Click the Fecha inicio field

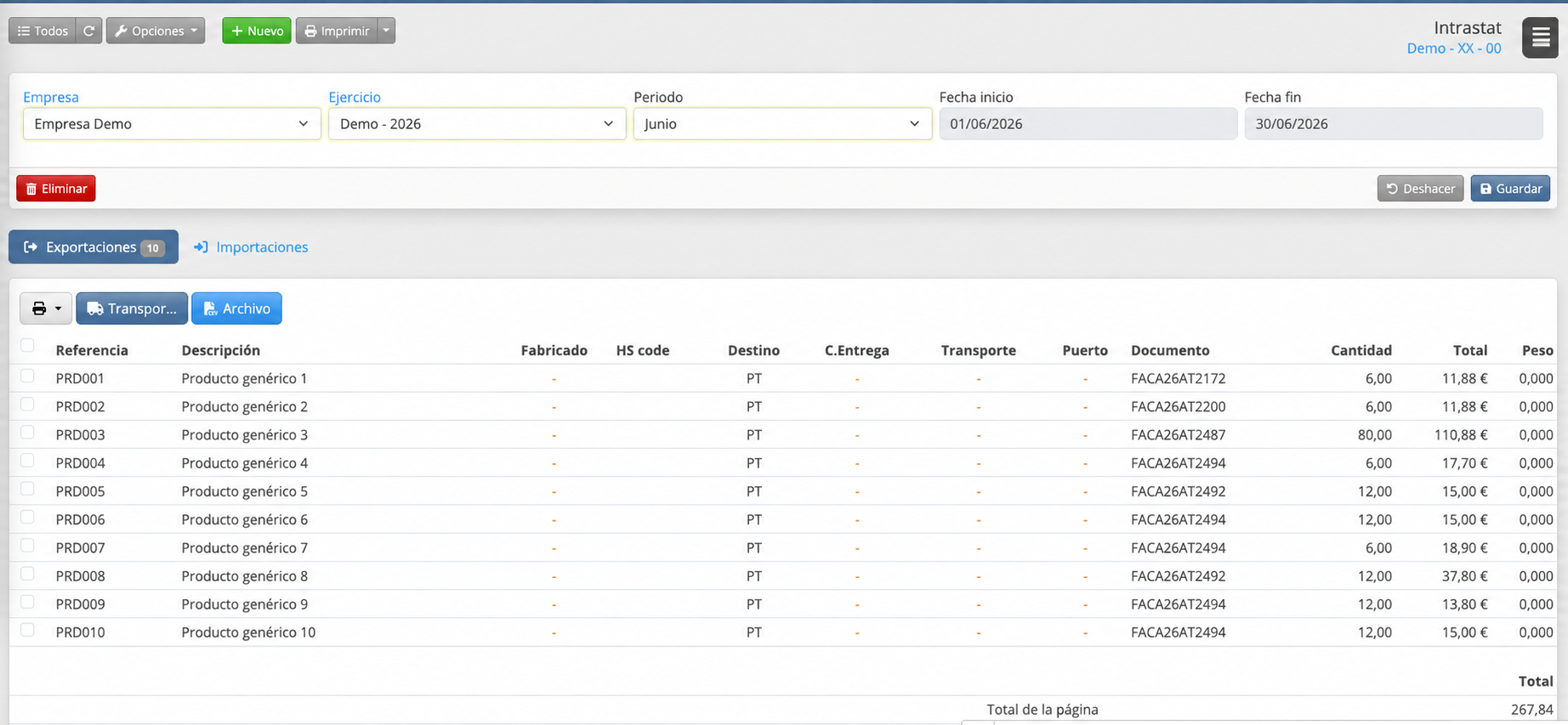point(1088,124)
